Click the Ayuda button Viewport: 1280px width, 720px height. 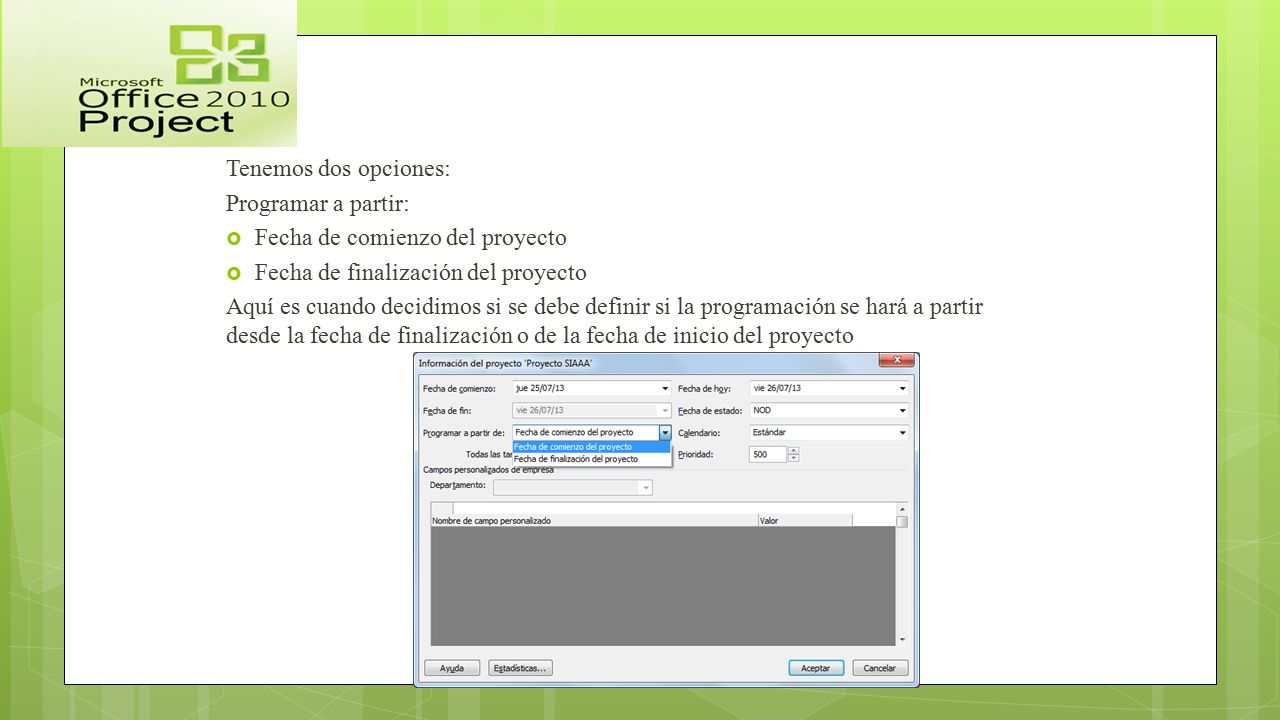[x=452, y=668]
